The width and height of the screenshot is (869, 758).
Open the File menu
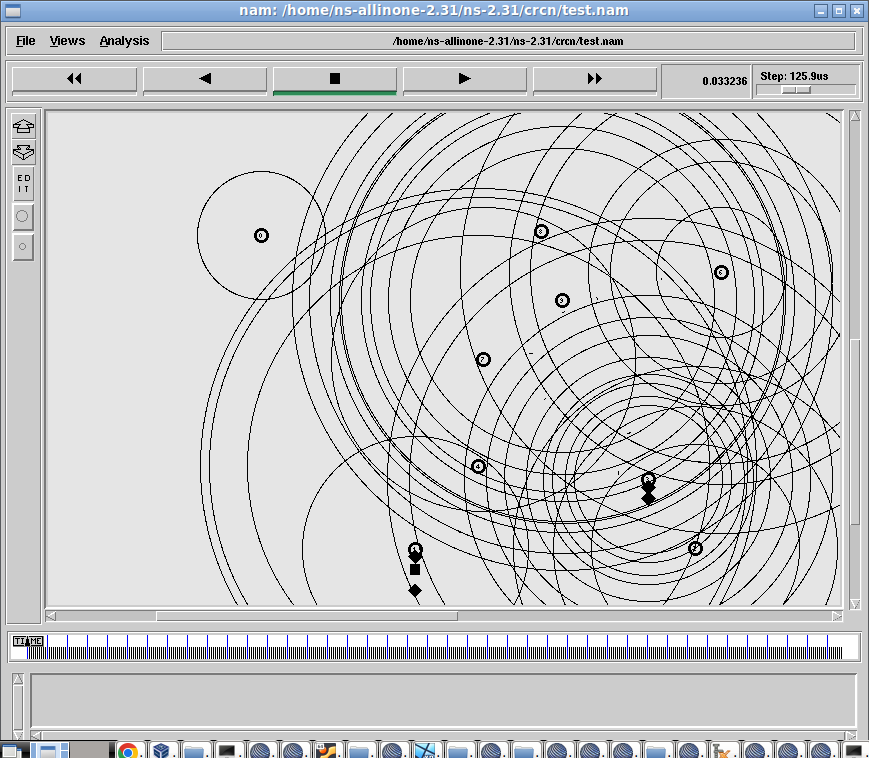[25, 41]
